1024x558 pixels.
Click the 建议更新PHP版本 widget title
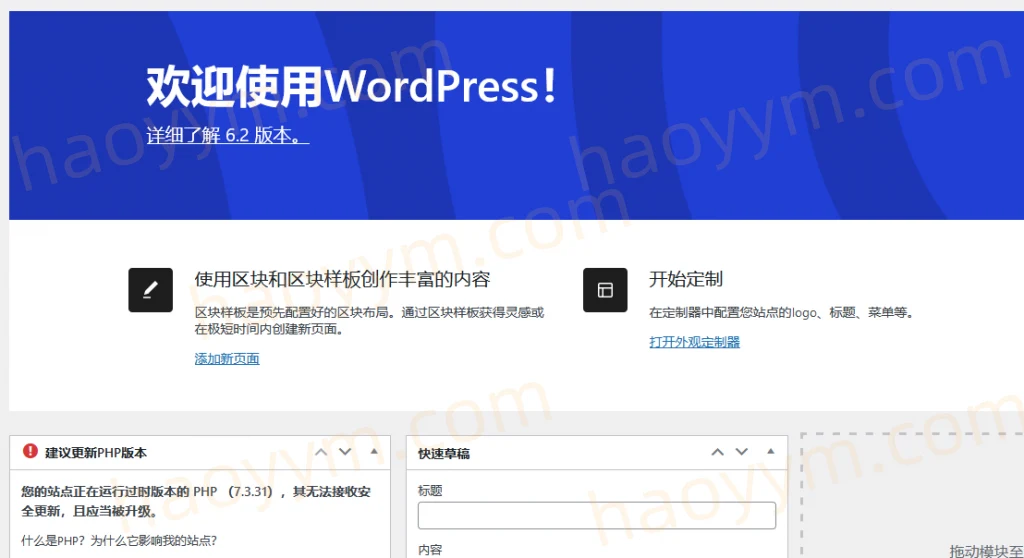95,453
